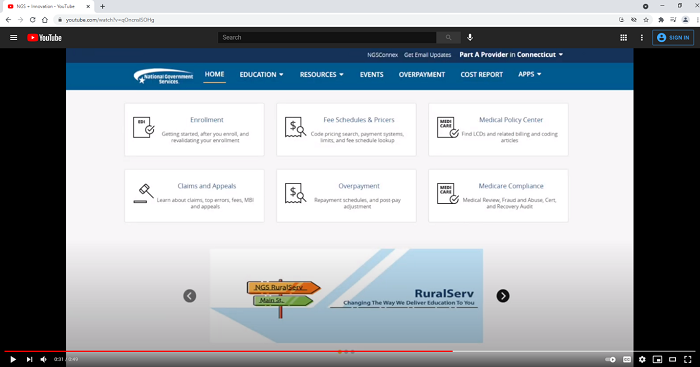Play the YouTube video

[x=13, y=359]
